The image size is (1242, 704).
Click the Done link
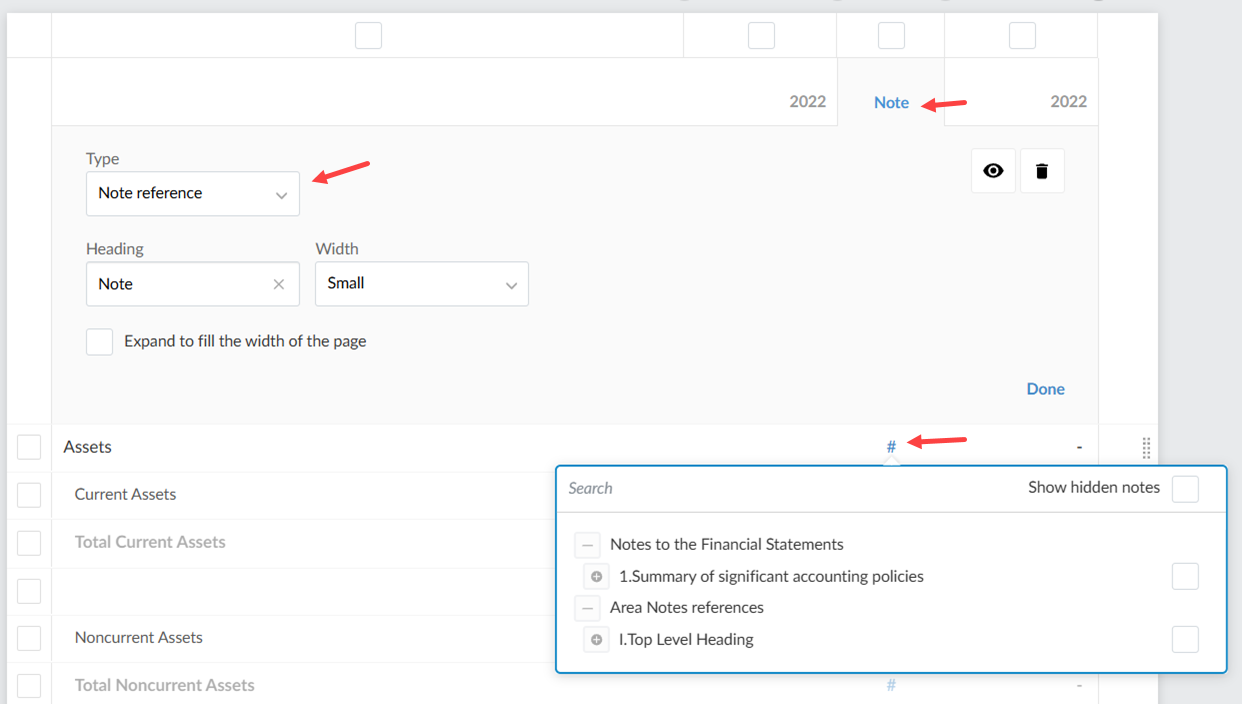[1045, 389]
